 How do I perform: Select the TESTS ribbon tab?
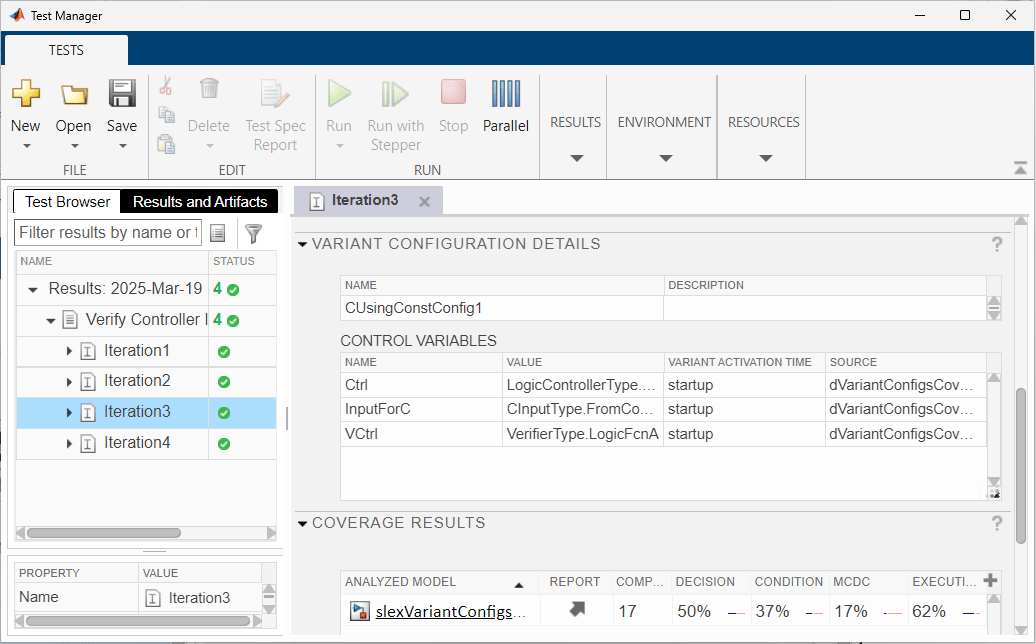point(66,49)
